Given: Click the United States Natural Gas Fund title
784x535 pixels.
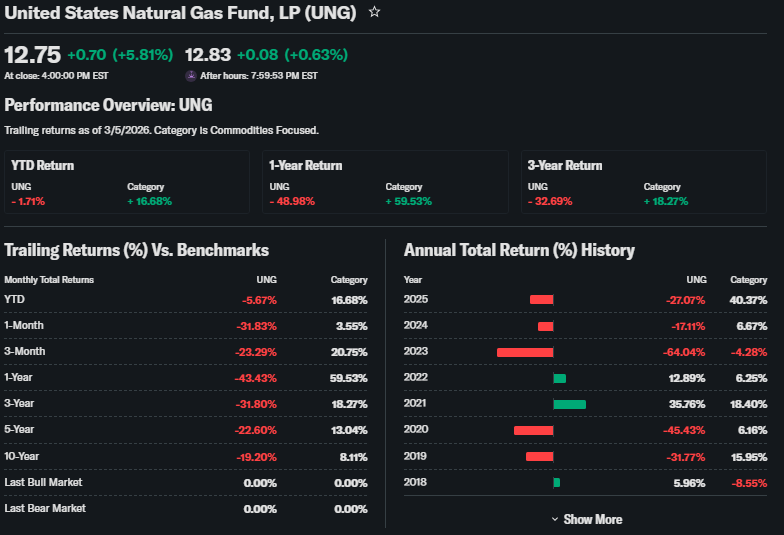Looking at the screenshot, I should [181, 12].
